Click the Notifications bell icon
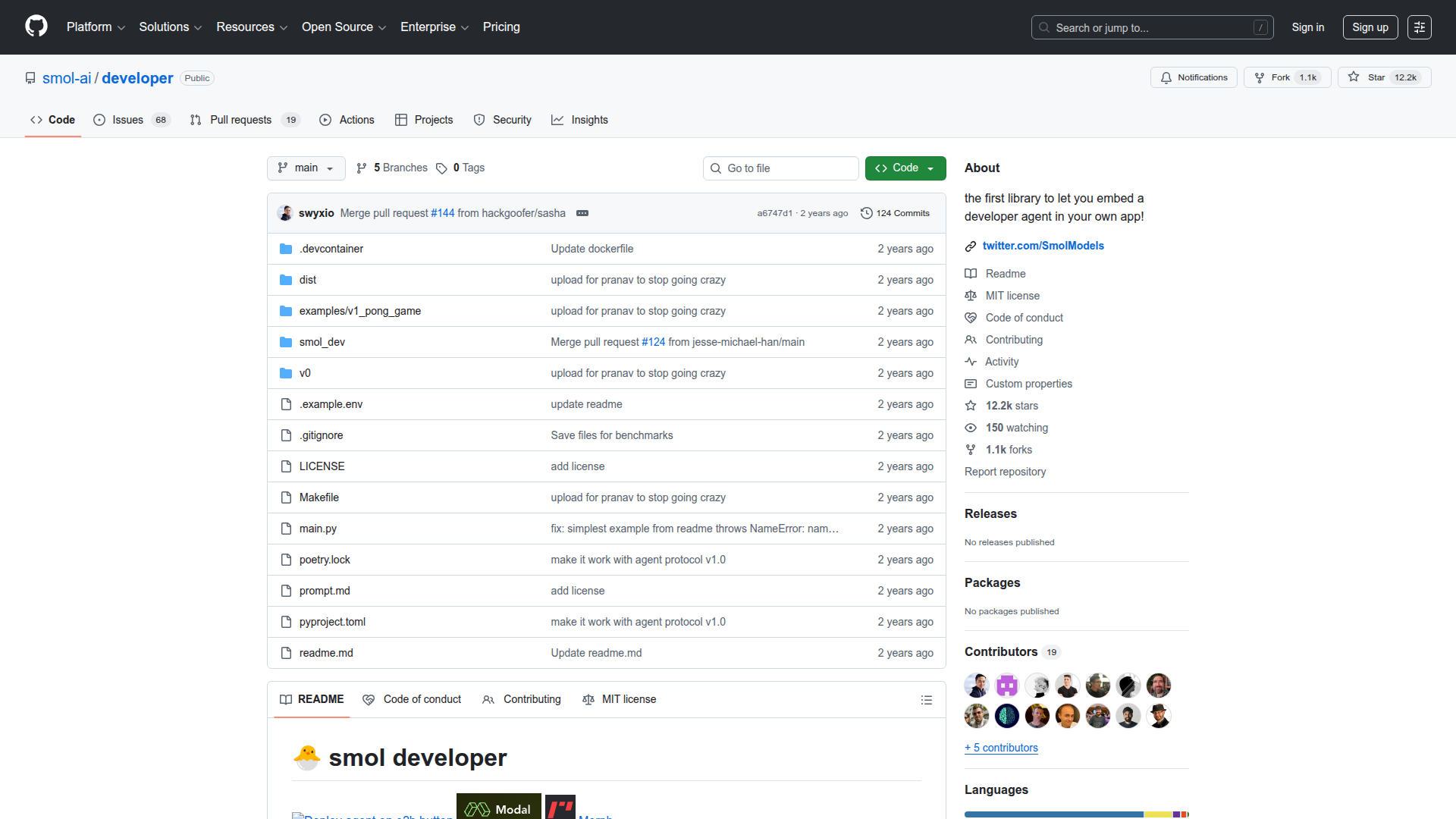The width and height of the screenshot is (1456, 819). (1166, 77)
